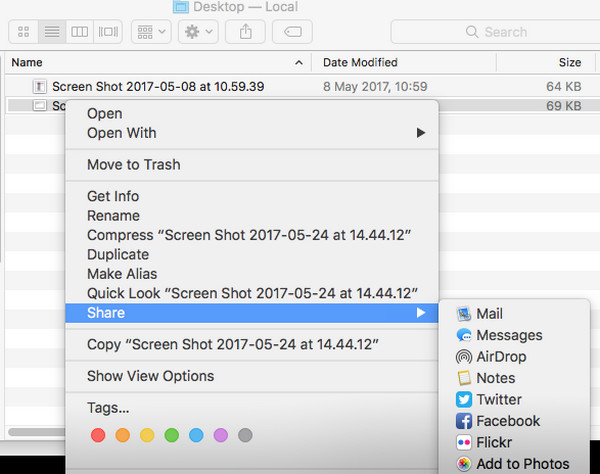Screen dimensions: 600x474
Task: Open the item arrangement dropdown
Action: click(150, 32)
